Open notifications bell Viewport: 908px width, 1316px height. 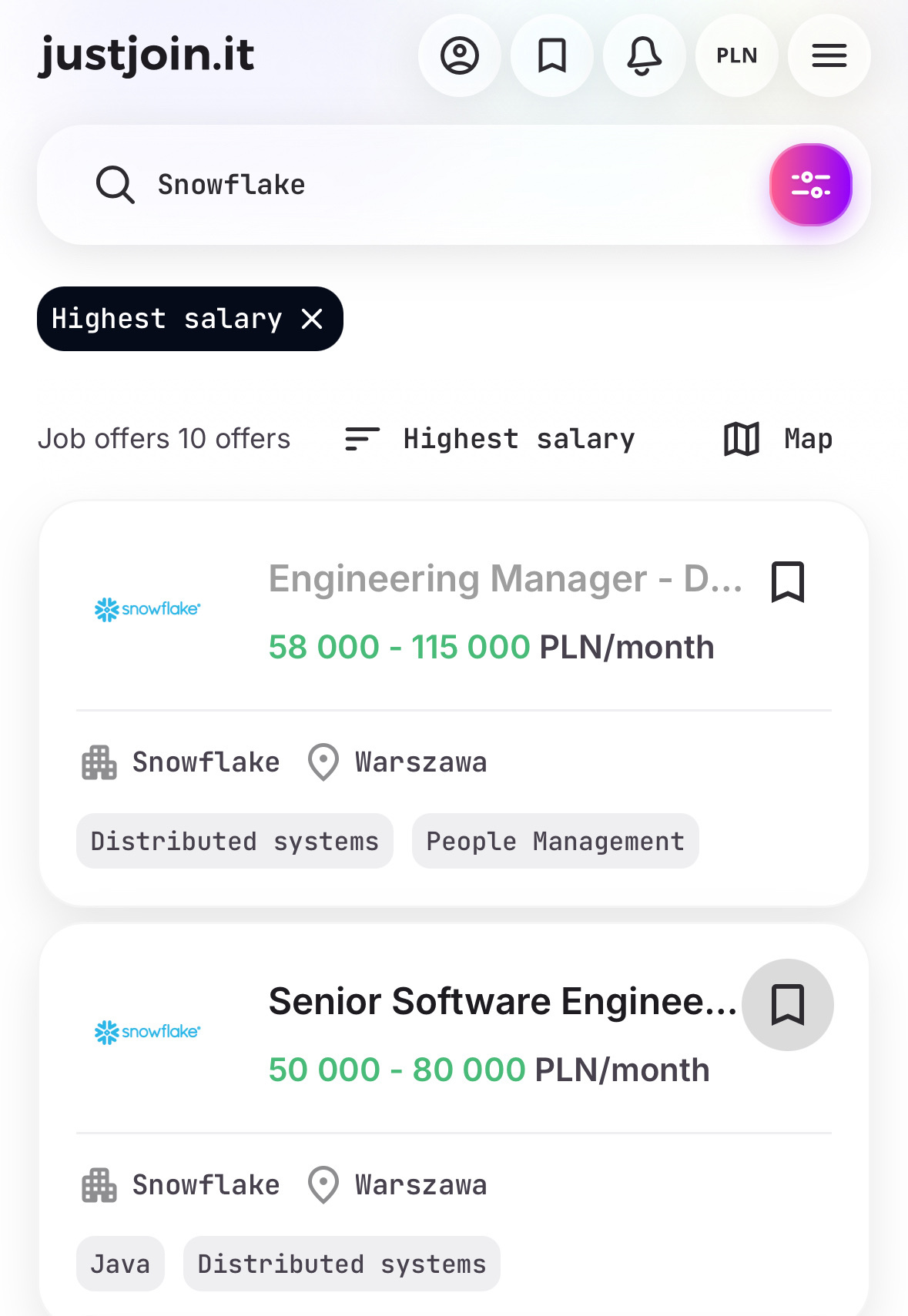coord(645,55)
